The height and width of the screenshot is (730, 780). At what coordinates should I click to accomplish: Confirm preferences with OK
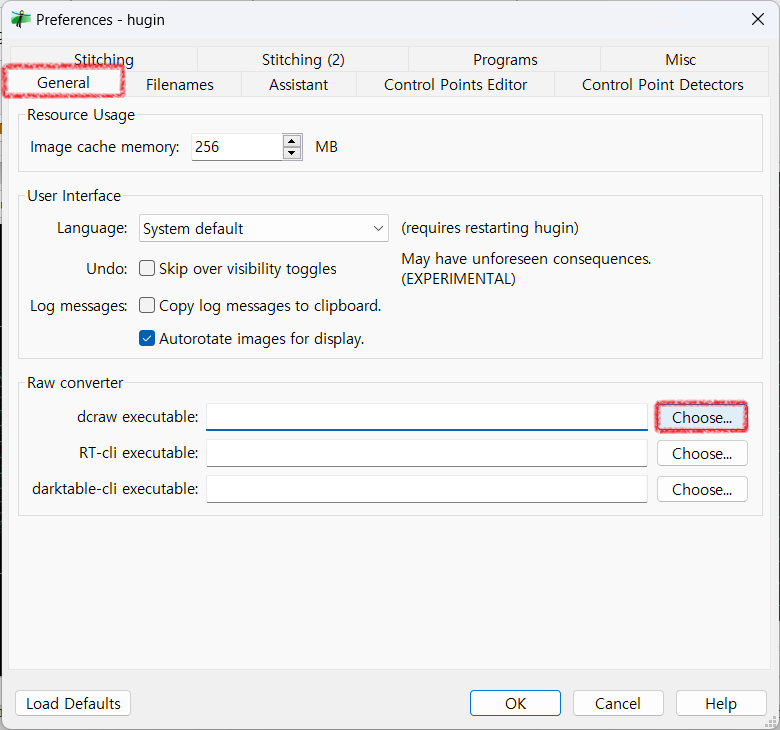[515, 703]
